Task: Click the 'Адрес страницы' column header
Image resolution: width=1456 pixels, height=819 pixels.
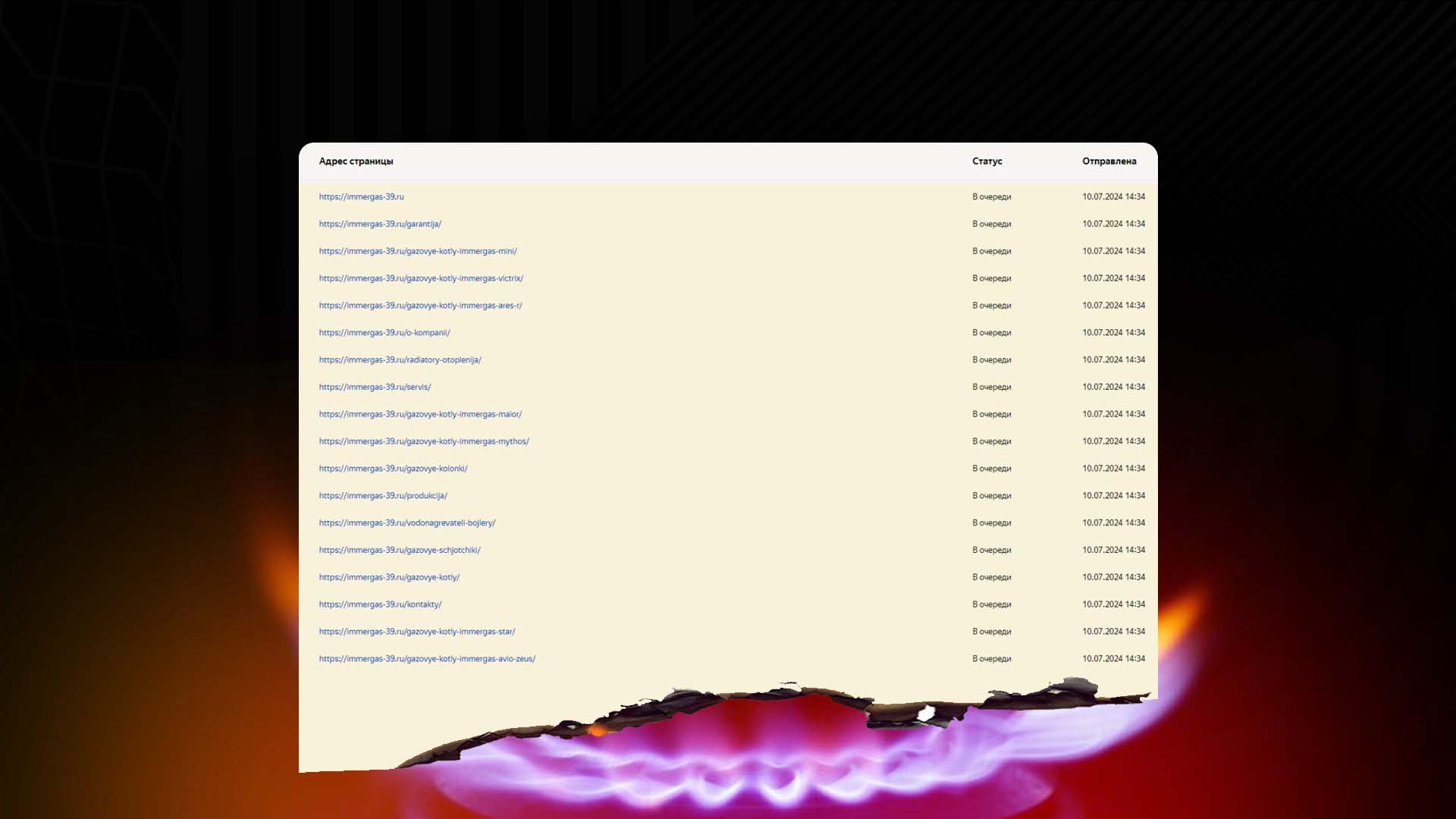Action: point(356,162)
